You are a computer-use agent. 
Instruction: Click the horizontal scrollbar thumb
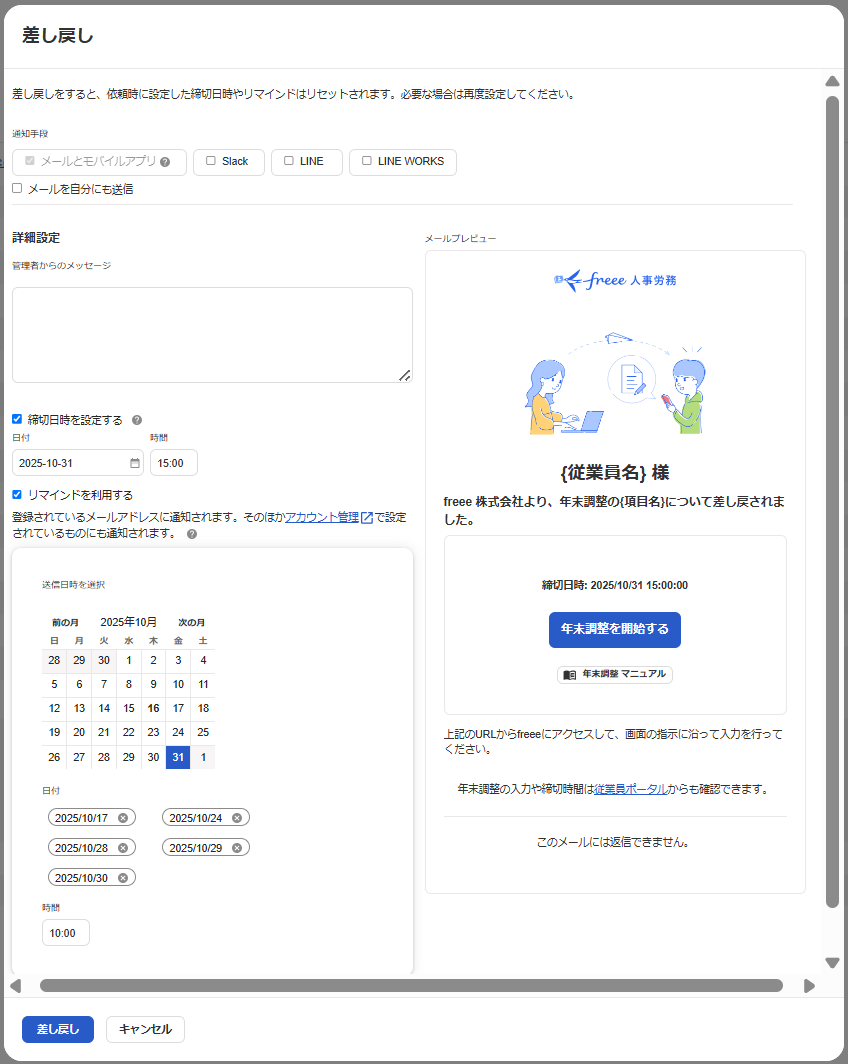point(411,985)
